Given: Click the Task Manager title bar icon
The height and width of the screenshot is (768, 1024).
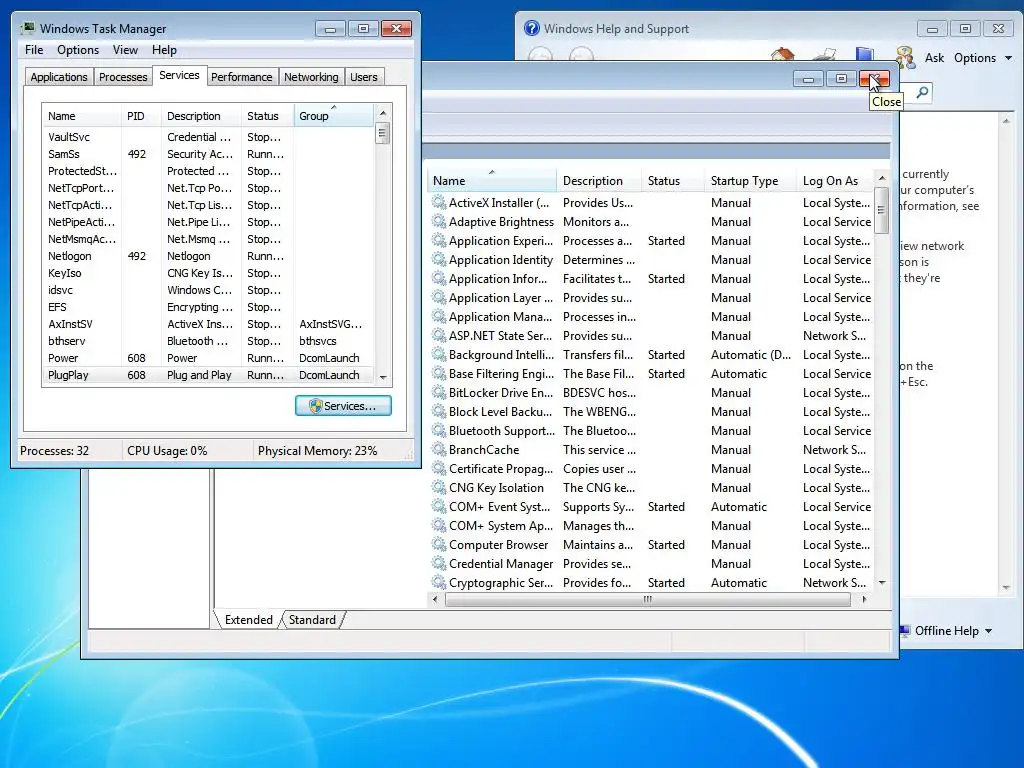Looking at the screenshot, I should click(28, 28).
